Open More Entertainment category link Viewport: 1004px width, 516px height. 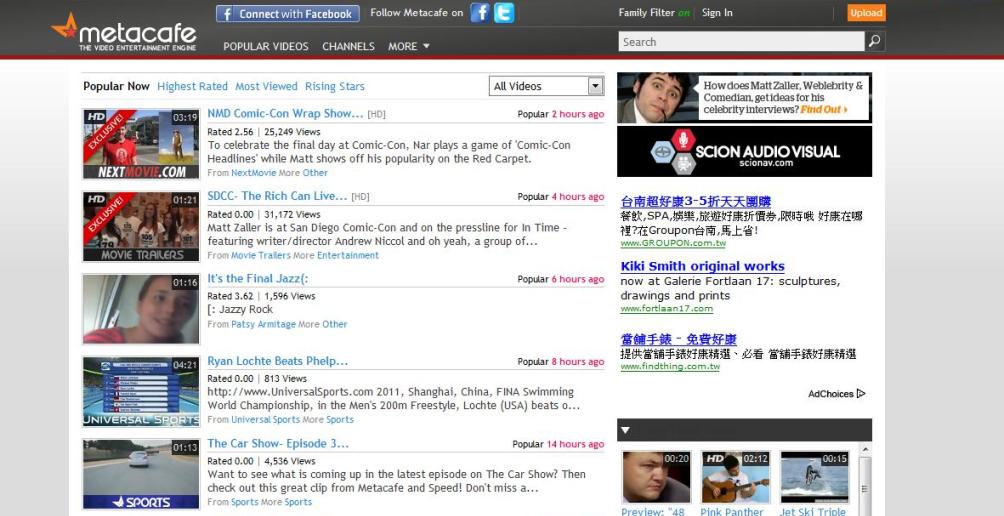(x=348, y=255)
